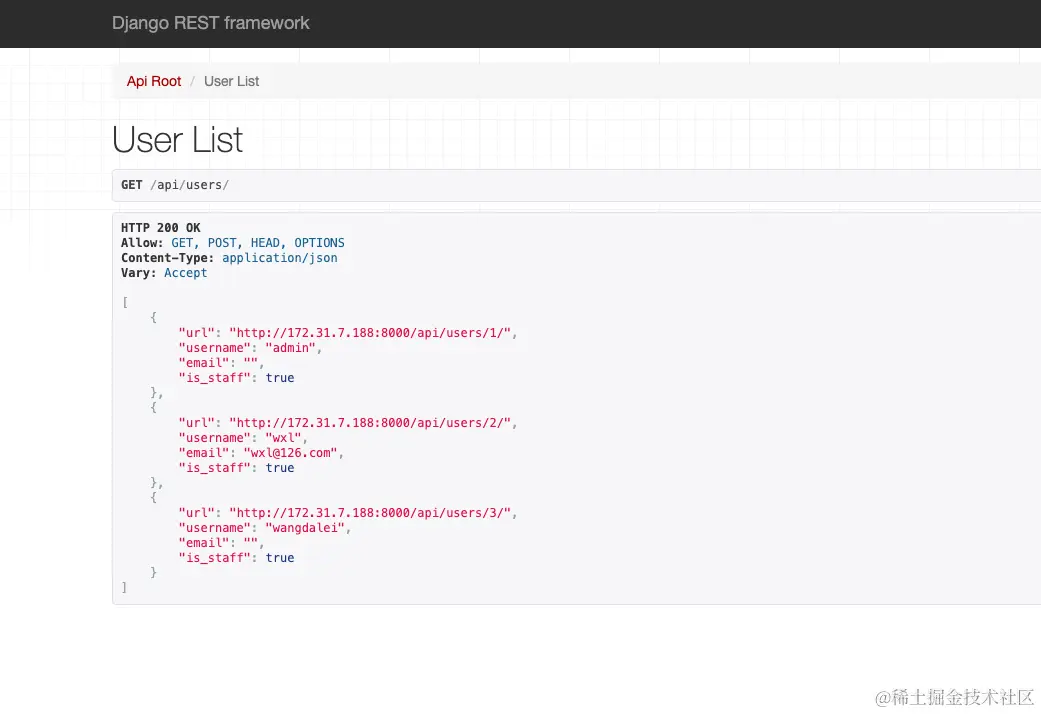Click the HTTP 200 OK status line
The height and width of the screenshot is (714, 1041).
(x=161, y=228)
